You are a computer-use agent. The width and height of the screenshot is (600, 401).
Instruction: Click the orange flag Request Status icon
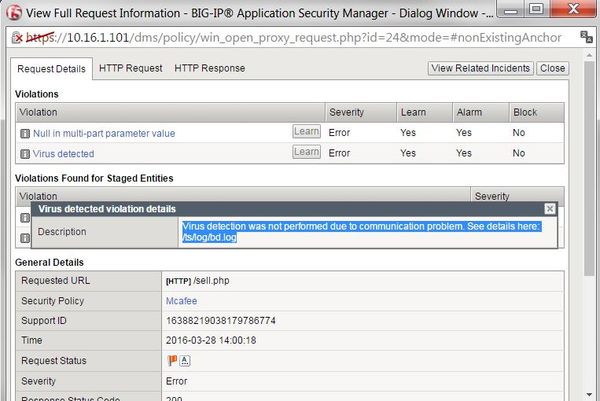(x=171, y=360)
